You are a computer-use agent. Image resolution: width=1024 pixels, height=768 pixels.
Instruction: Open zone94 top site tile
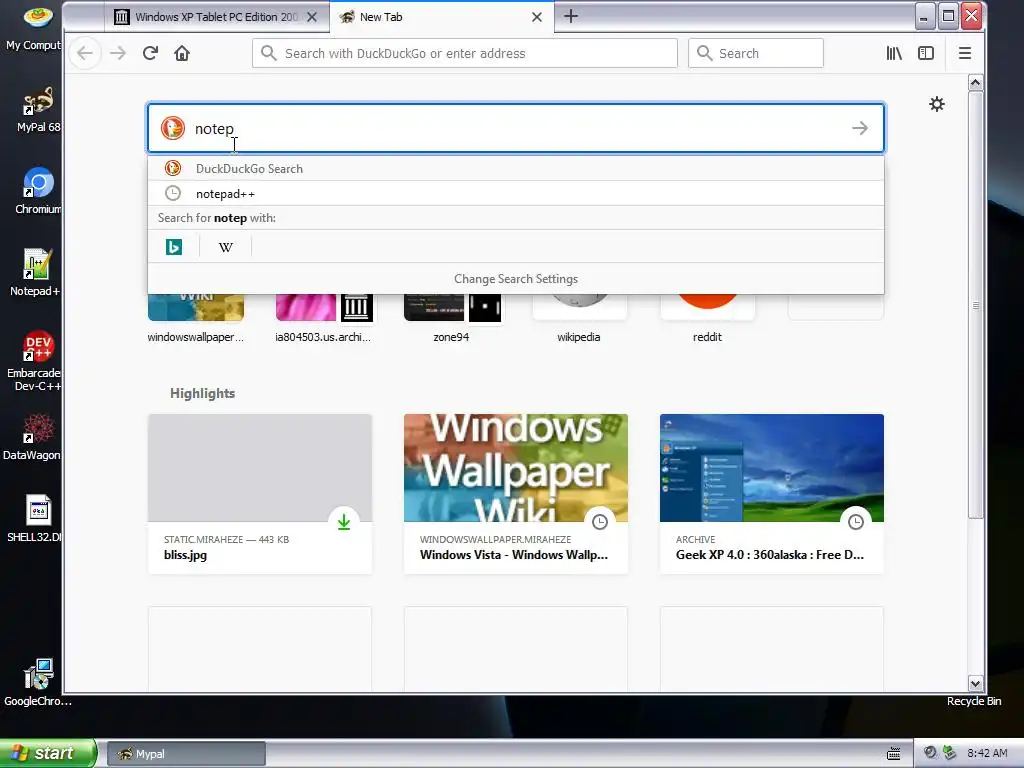click(x=451, y=319)
